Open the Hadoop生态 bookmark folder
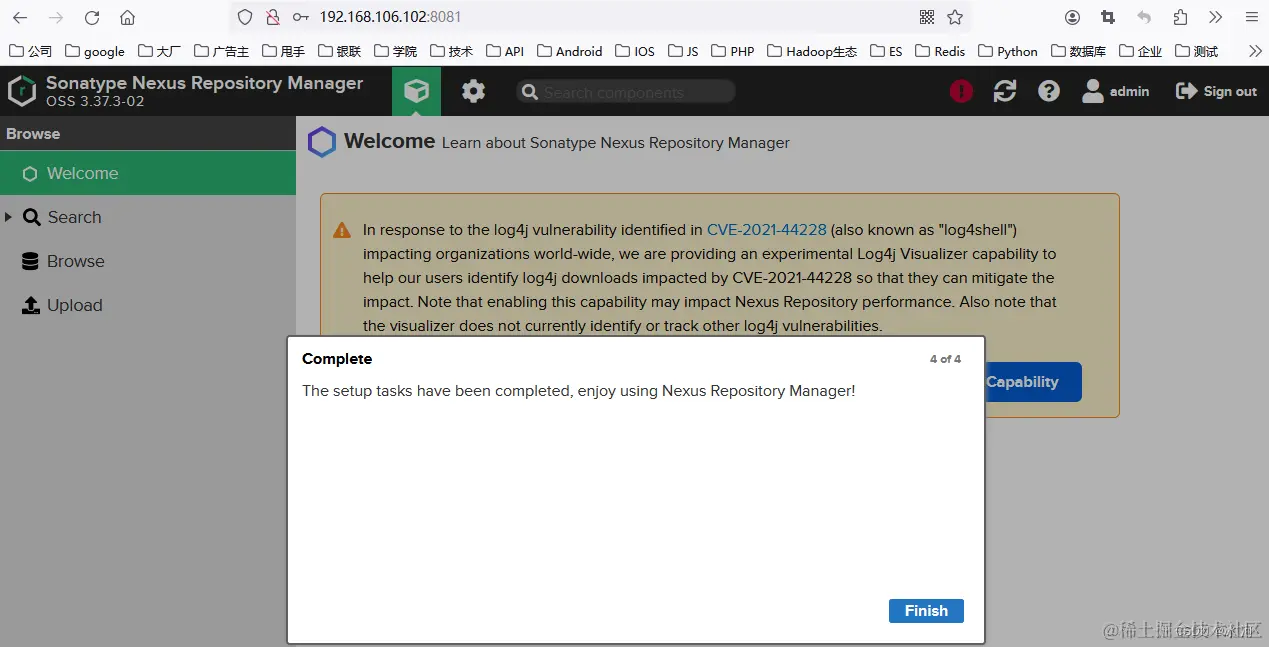The width and height of the screenshot is (1269, 647). pos(812,51)
